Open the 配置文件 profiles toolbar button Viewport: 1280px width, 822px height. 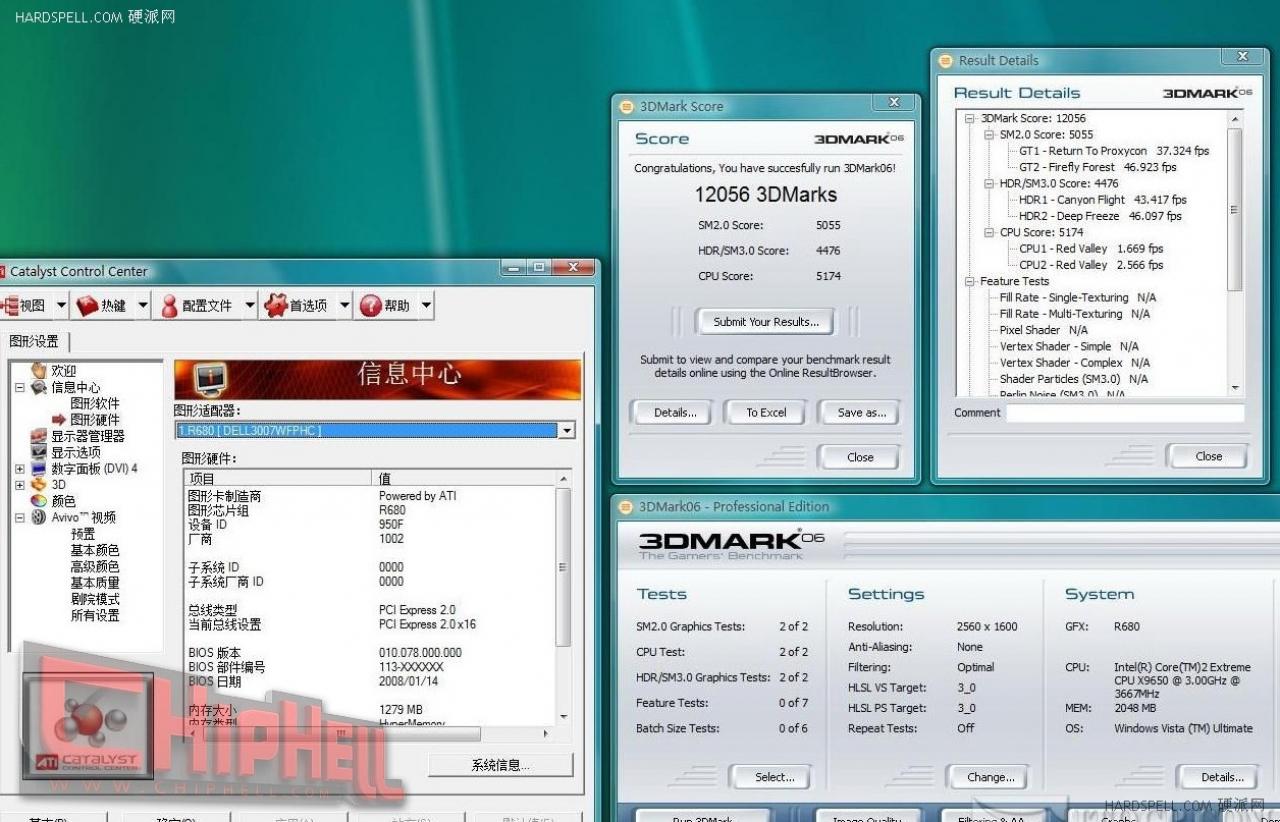tap(197, 306)
